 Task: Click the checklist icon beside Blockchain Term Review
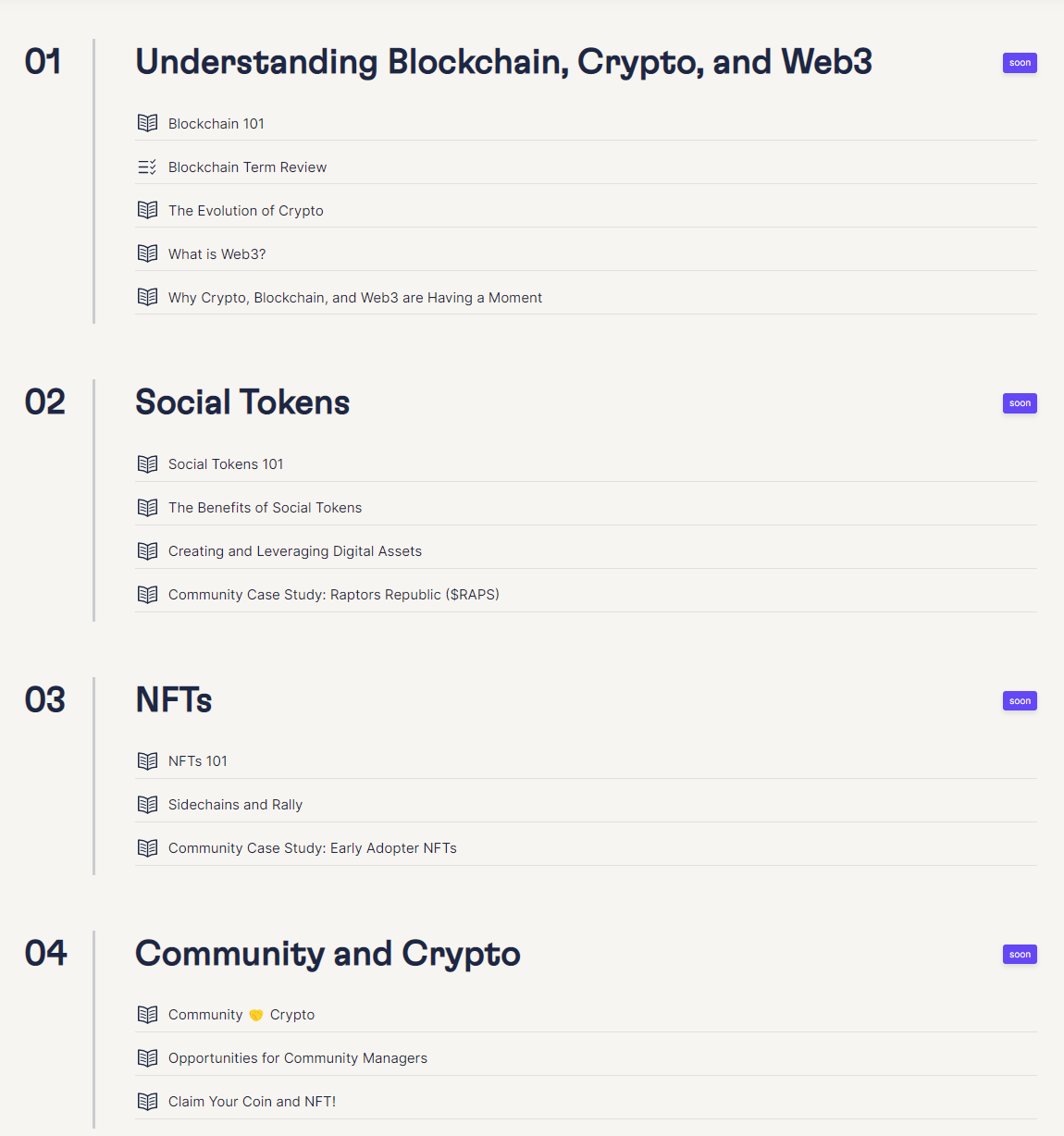point(147,167)
